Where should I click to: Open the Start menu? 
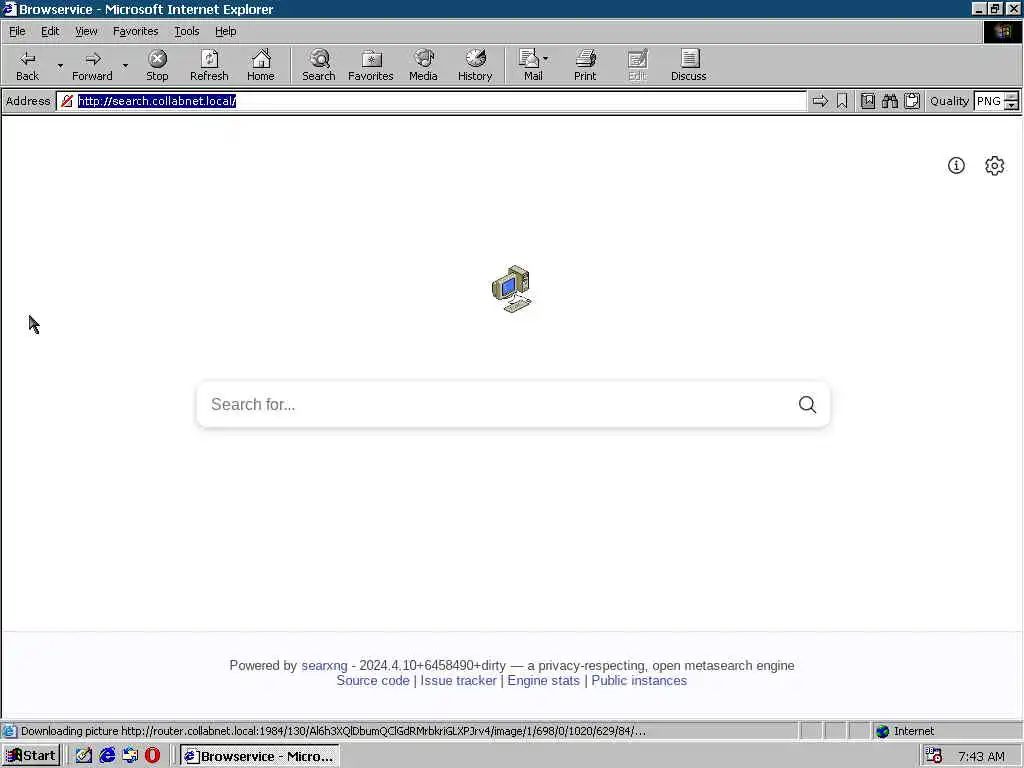pyautogui.click(x=31, y=756)
